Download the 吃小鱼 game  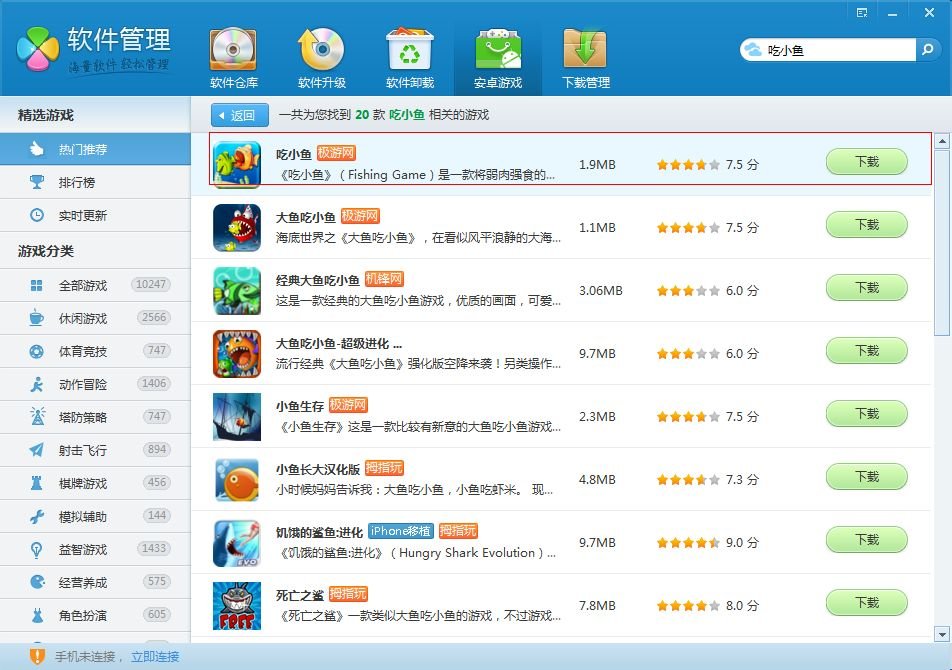tap(866, 162)
